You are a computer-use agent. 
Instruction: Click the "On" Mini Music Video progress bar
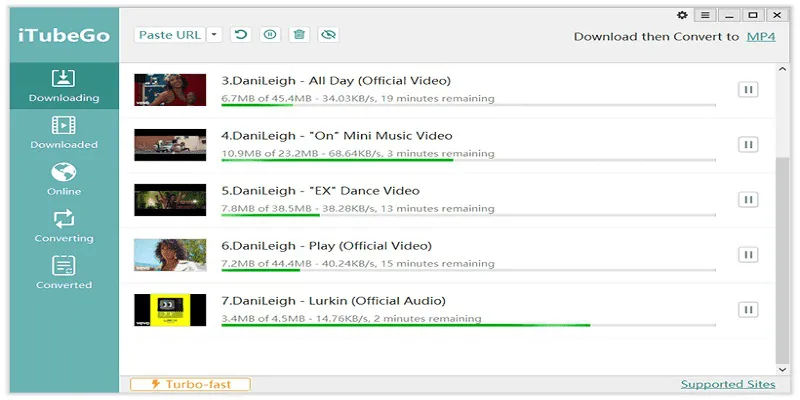(x=468, y=160)
